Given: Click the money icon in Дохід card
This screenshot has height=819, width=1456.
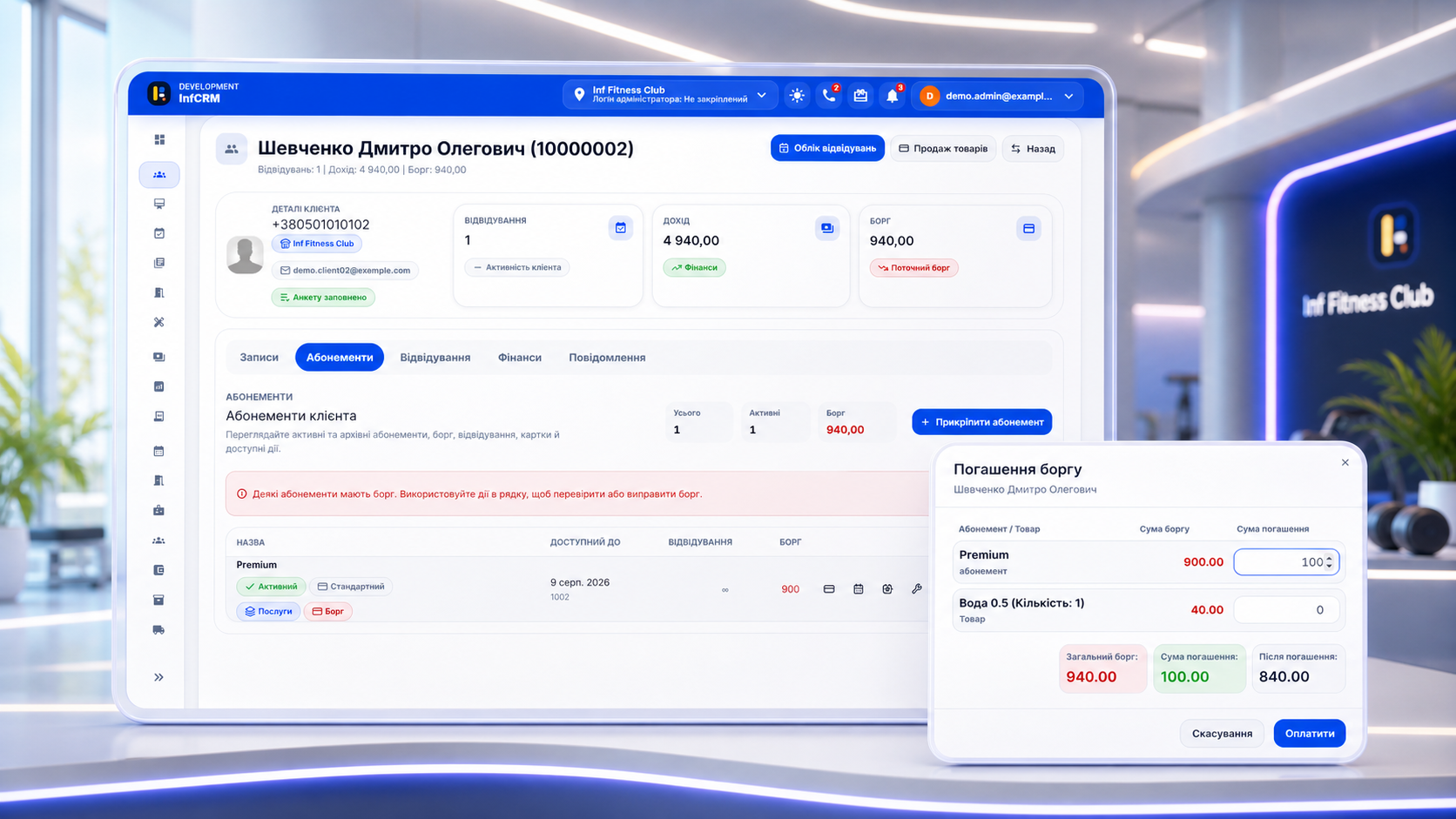Looking at the screenshot, I should click(x=827, y=228).
